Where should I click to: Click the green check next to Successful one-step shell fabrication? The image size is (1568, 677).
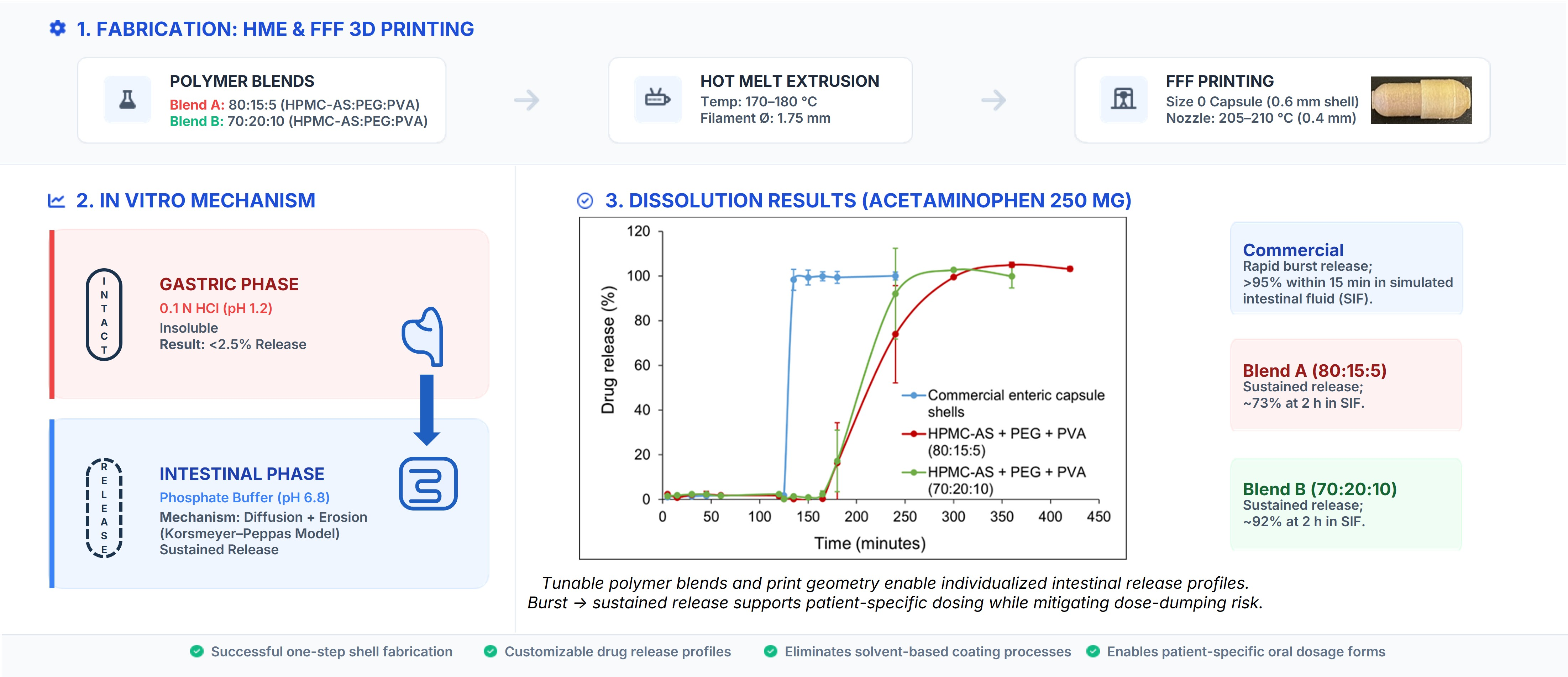[x=196, y=651]
